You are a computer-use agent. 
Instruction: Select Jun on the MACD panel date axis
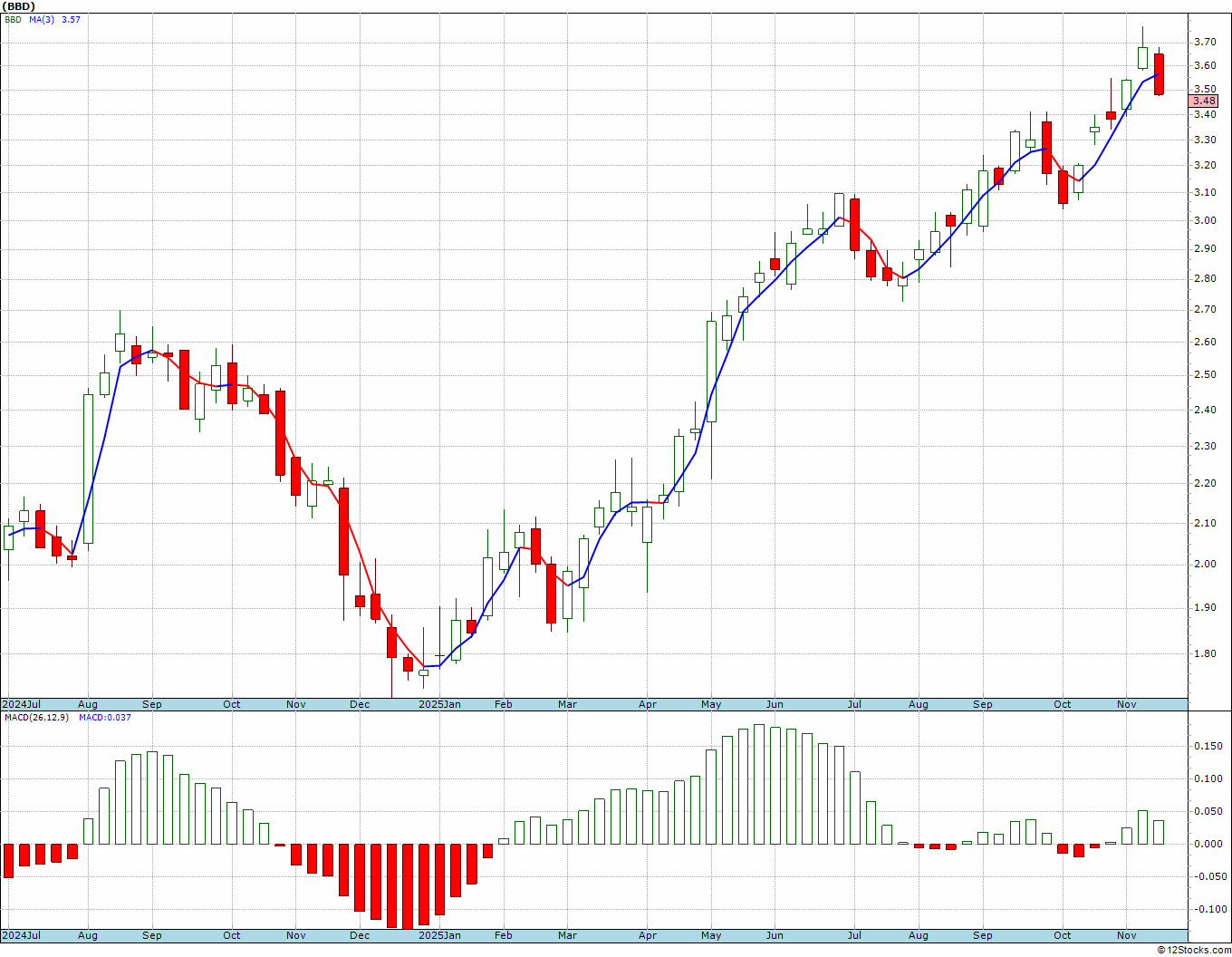(x=775, y=935)
